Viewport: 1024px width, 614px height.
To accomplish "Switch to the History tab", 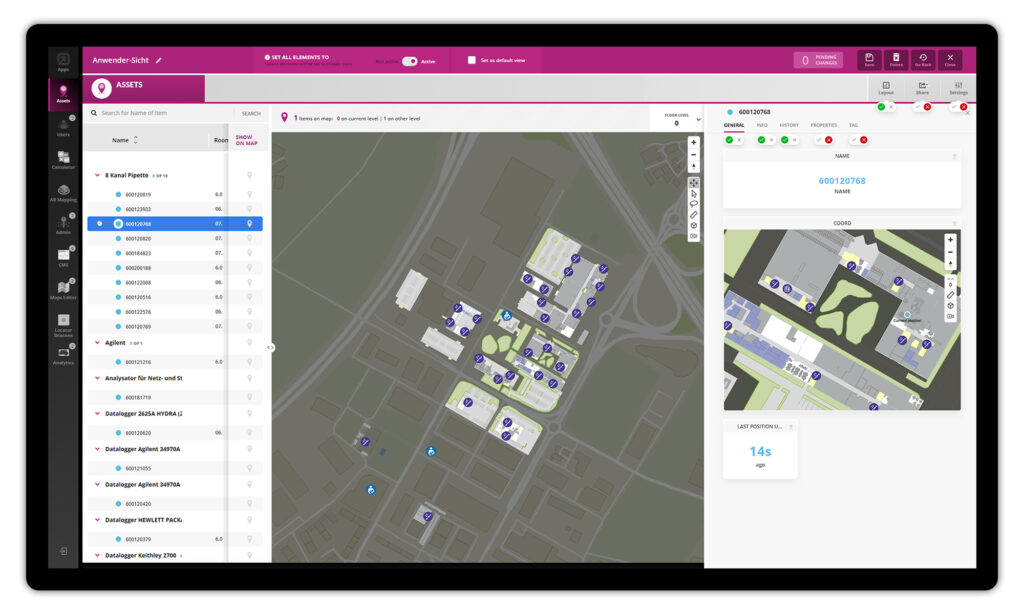I will pos(789,125).
